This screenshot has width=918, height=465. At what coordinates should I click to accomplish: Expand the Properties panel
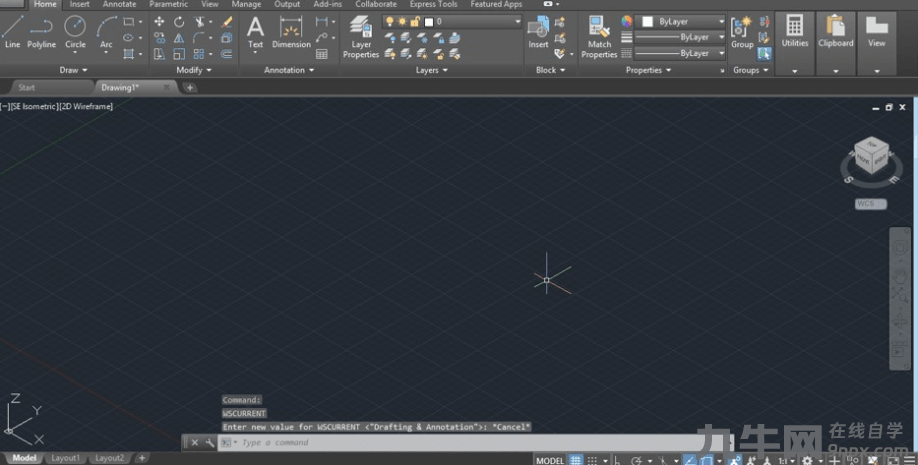pyautogui.click(x=648, y=70)
